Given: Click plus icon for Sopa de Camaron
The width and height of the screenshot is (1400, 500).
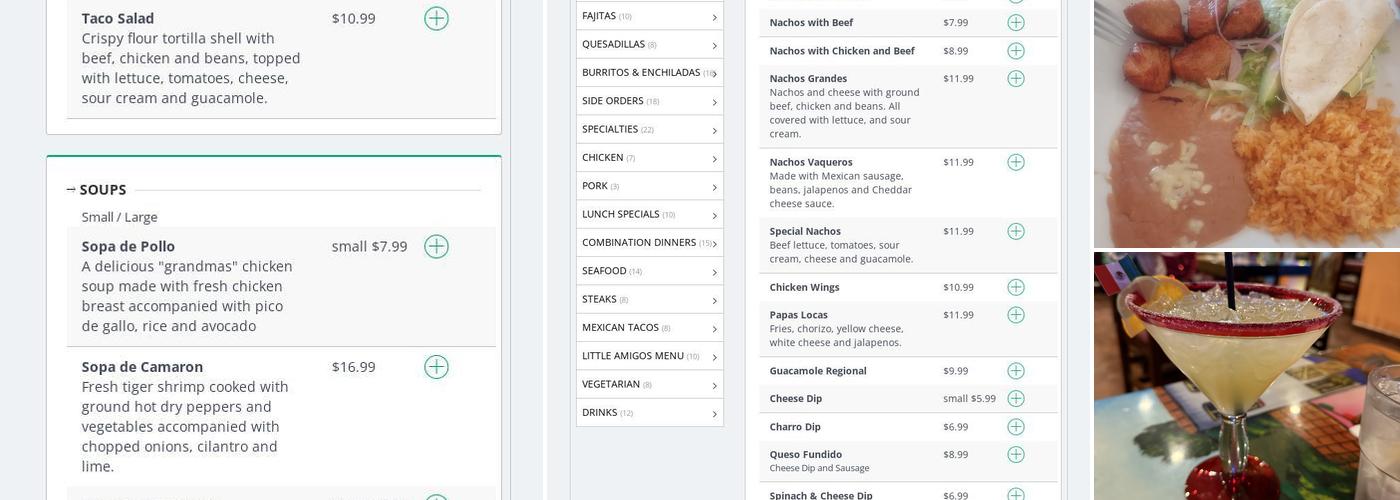Looking at the screenshot, I should point(436,367).
